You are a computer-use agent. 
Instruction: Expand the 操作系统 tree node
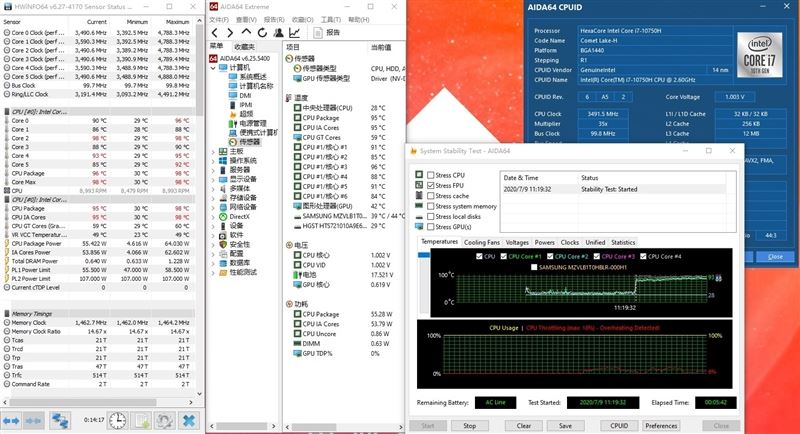[213, 161]
